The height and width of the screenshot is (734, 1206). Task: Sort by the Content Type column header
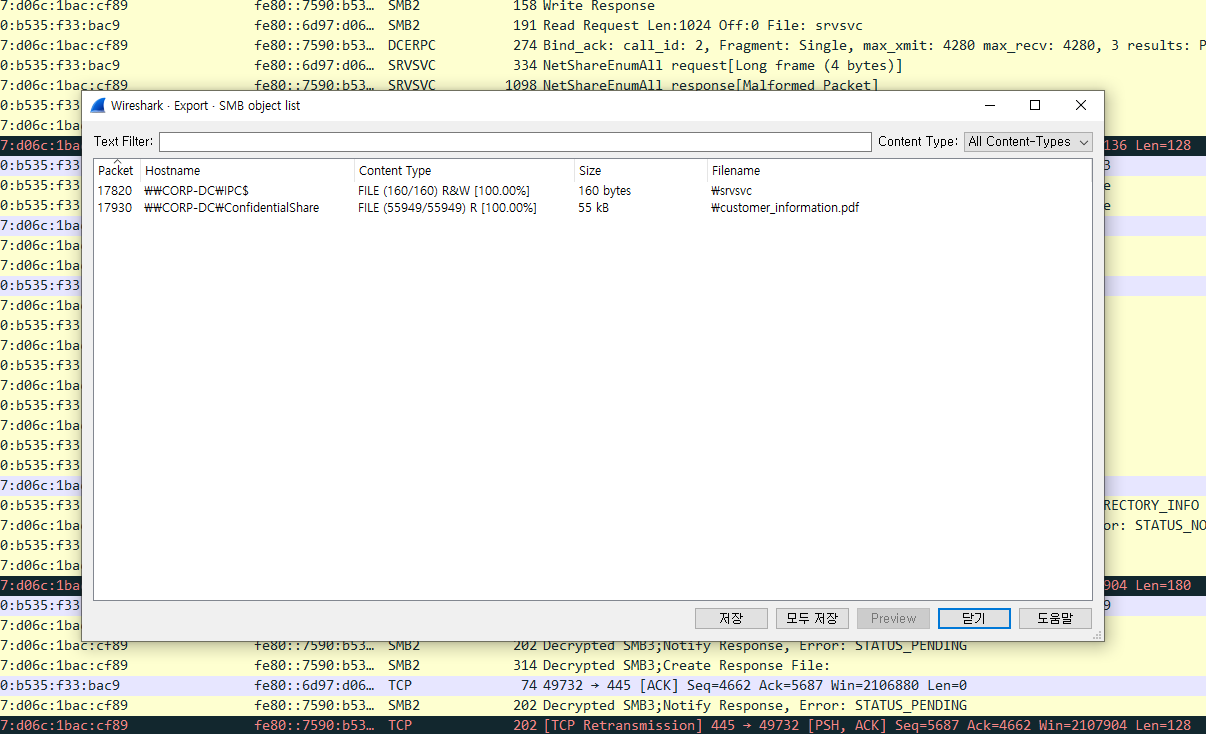click(x=464, y=170)
